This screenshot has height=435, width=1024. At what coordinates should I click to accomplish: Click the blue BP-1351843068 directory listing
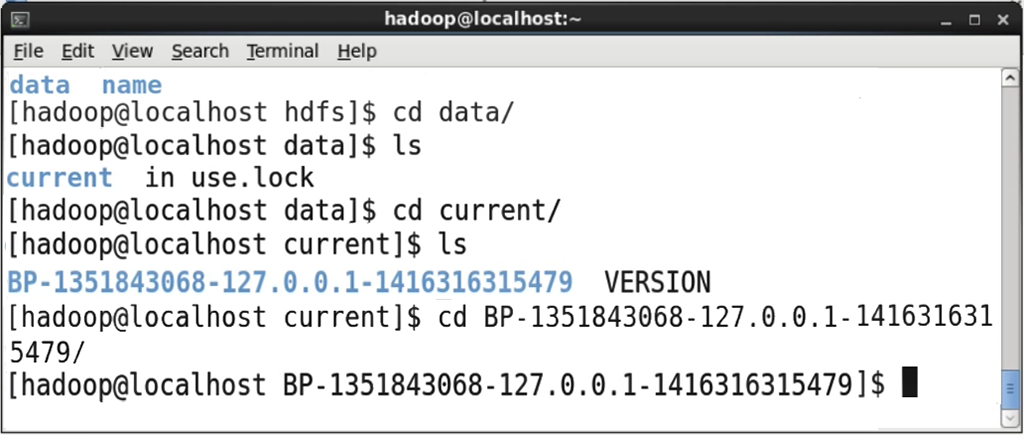291,282
